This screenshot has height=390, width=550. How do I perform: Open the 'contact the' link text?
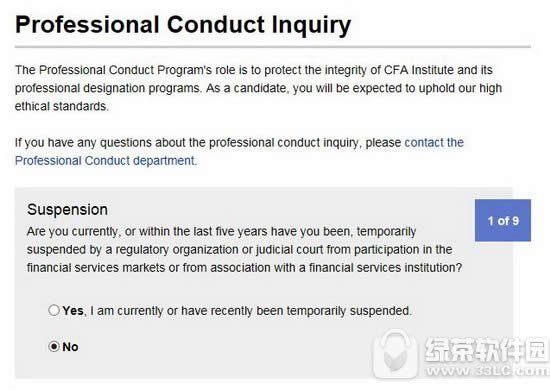434,143
